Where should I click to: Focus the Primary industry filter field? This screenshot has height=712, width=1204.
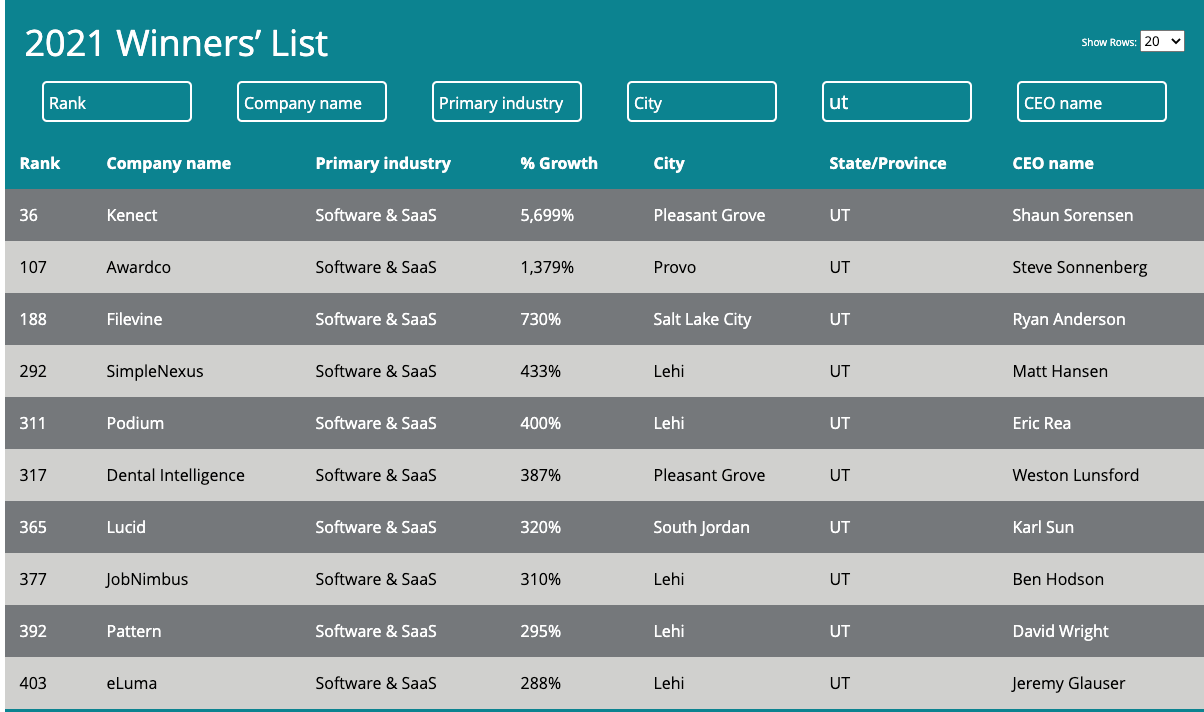click(x=507, y=102)
